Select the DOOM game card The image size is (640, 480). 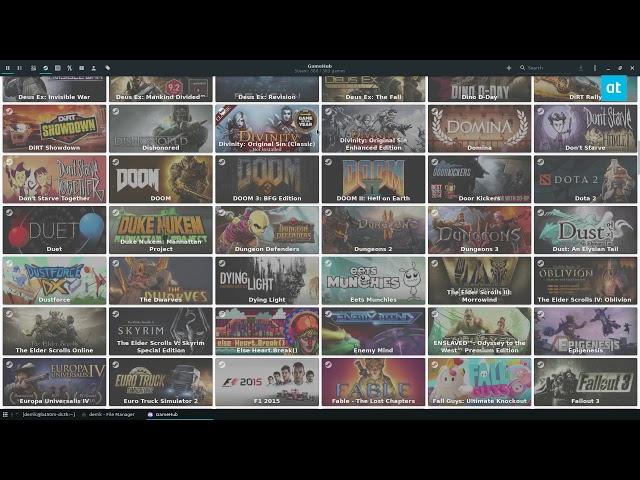click(161, 179)
